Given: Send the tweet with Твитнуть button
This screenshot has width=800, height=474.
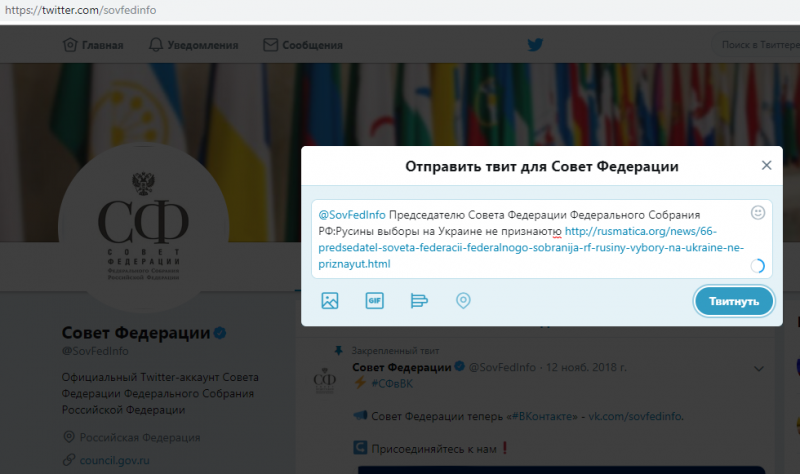Looking at the screenshot, I should (734, 302).
